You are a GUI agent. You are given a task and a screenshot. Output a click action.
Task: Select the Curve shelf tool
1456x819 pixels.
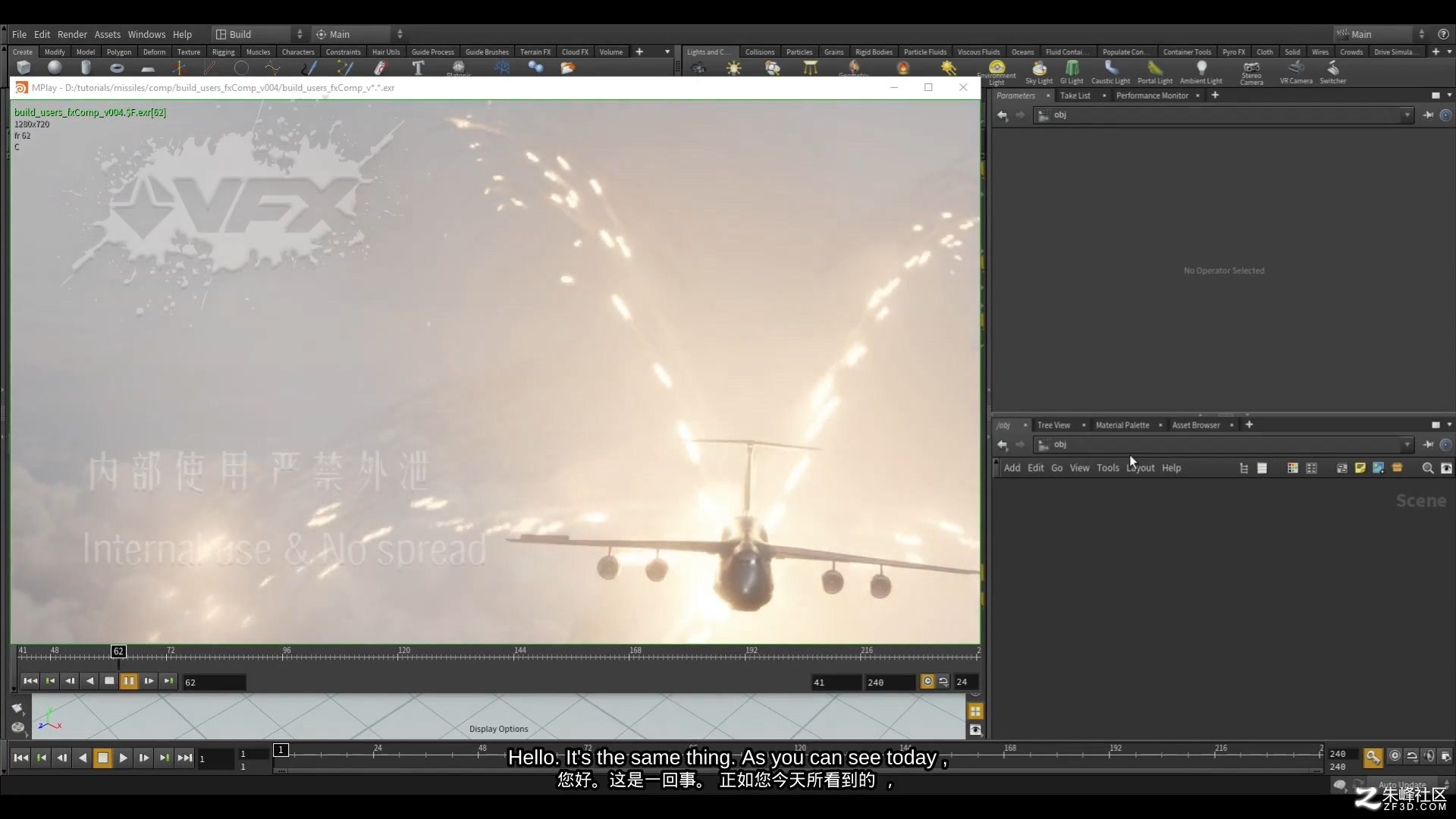[272, 67]
